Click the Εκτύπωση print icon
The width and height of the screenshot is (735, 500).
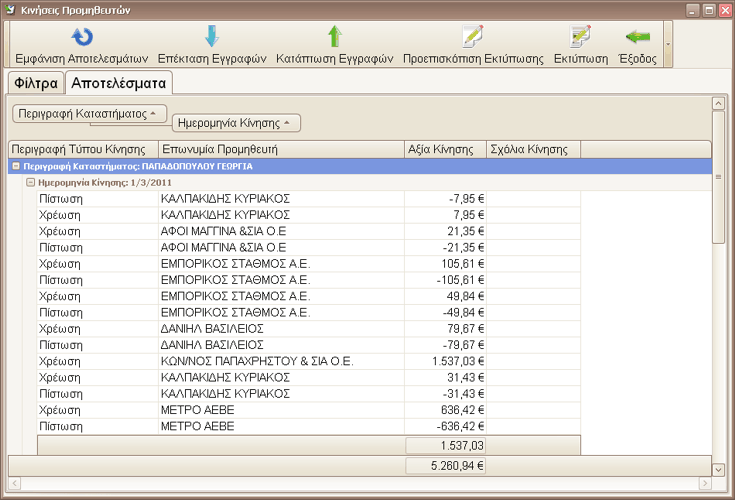point(580,37)
